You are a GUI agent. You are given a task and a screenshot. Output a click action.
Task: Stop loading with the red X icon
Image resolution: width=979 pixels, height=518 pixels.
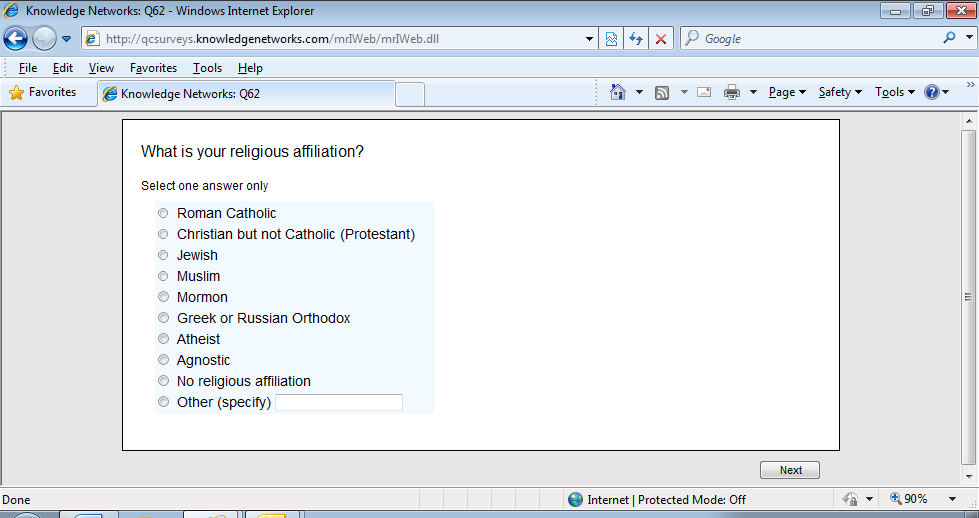click(661, 39)
